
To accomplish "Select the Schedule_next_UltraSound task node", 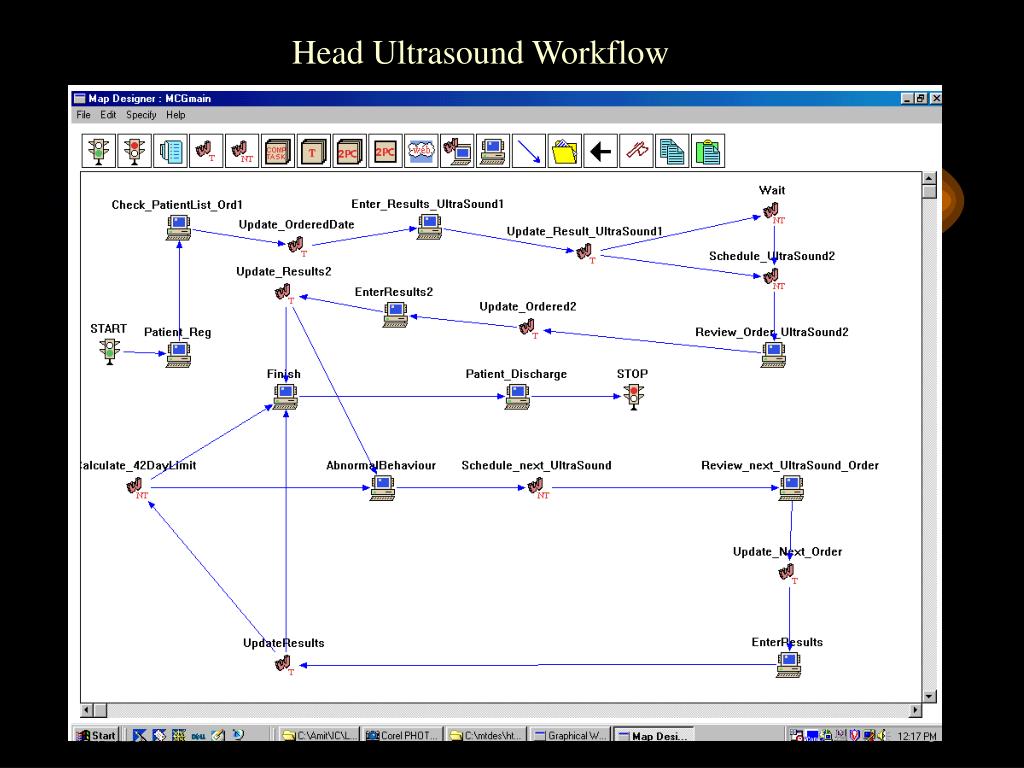I will pyautogui.click(x=537, y=488).
